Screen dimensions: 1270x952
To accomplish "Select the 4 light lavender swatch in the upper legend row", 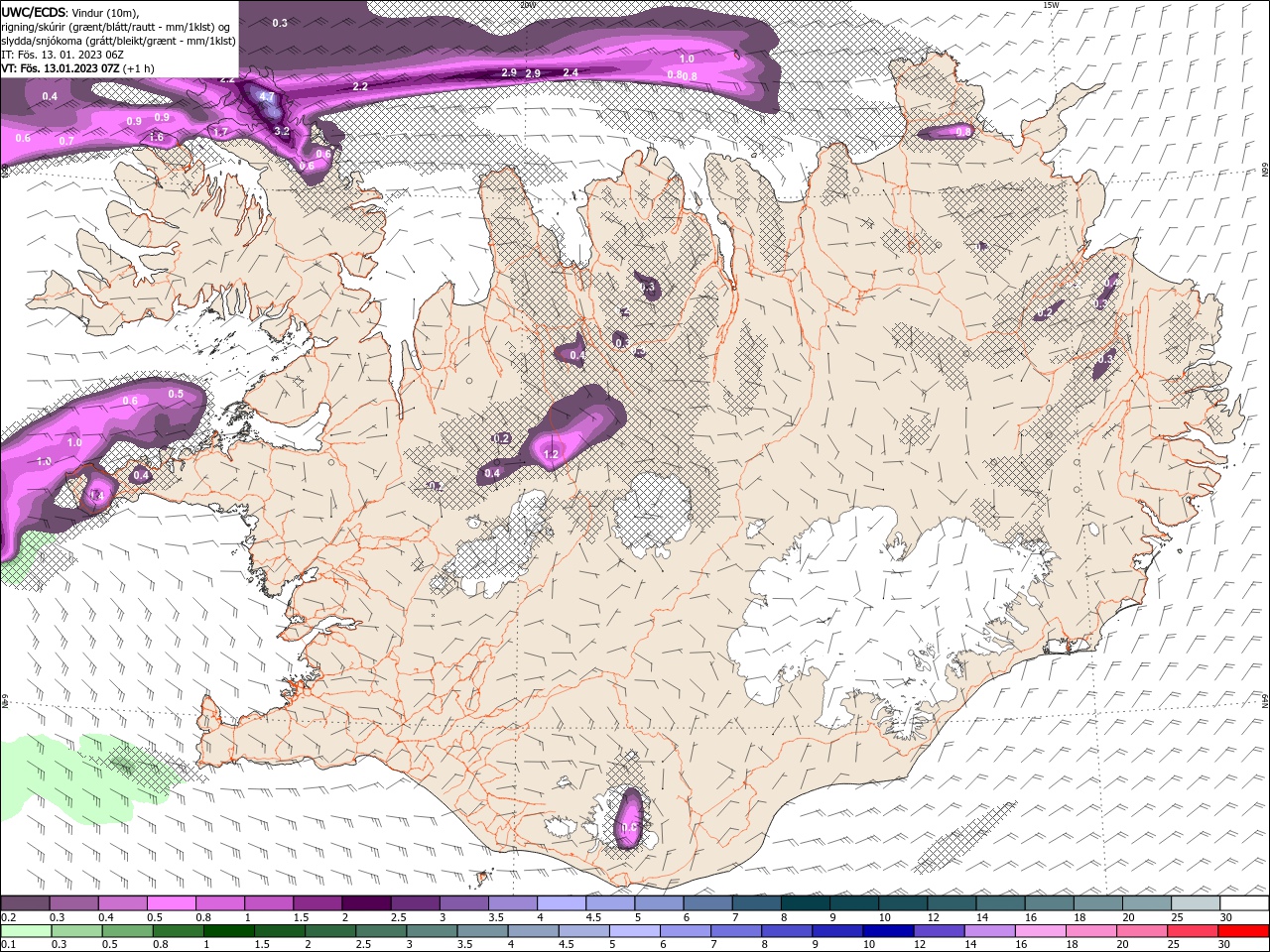I will pos(560,903).
